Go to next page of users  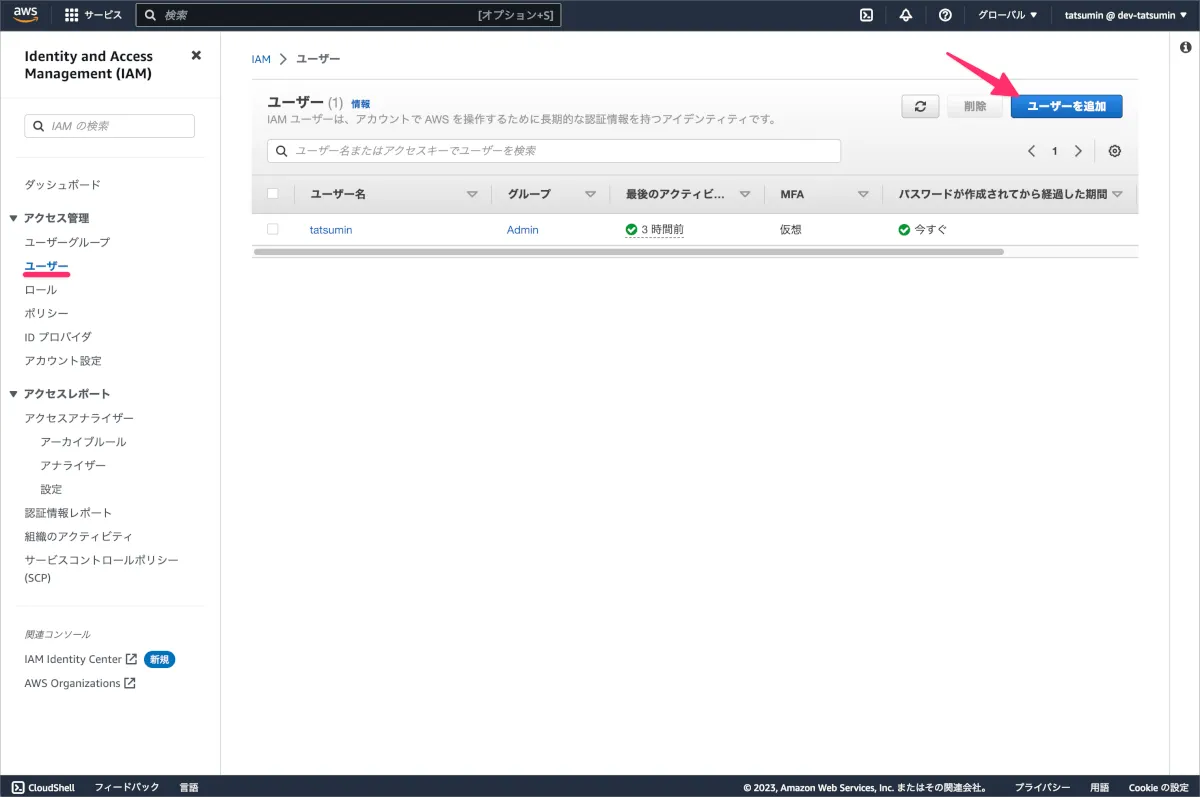1078,151
